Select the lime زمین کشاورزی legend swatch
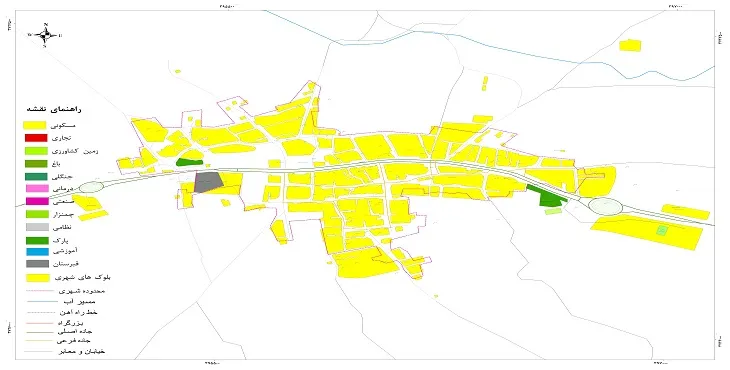Image resolution: width=730 pixels, height=370 pixels. tap(36, 151)
